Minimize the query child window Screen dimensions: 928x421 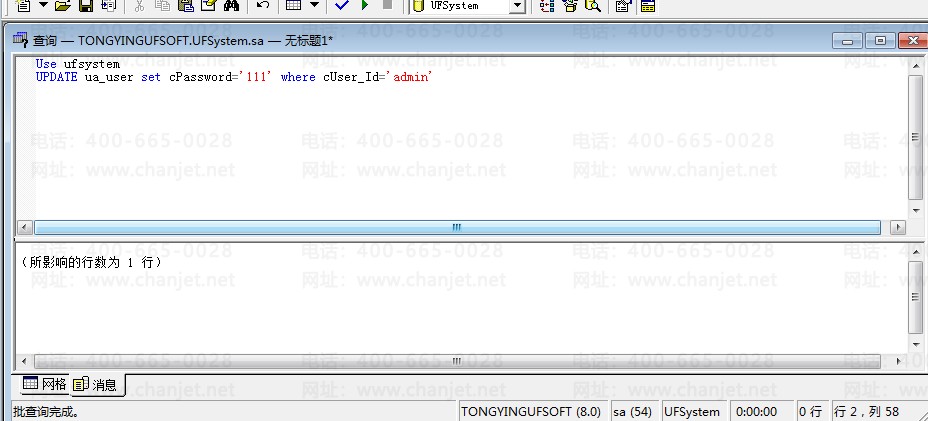(x=848, y=41)
